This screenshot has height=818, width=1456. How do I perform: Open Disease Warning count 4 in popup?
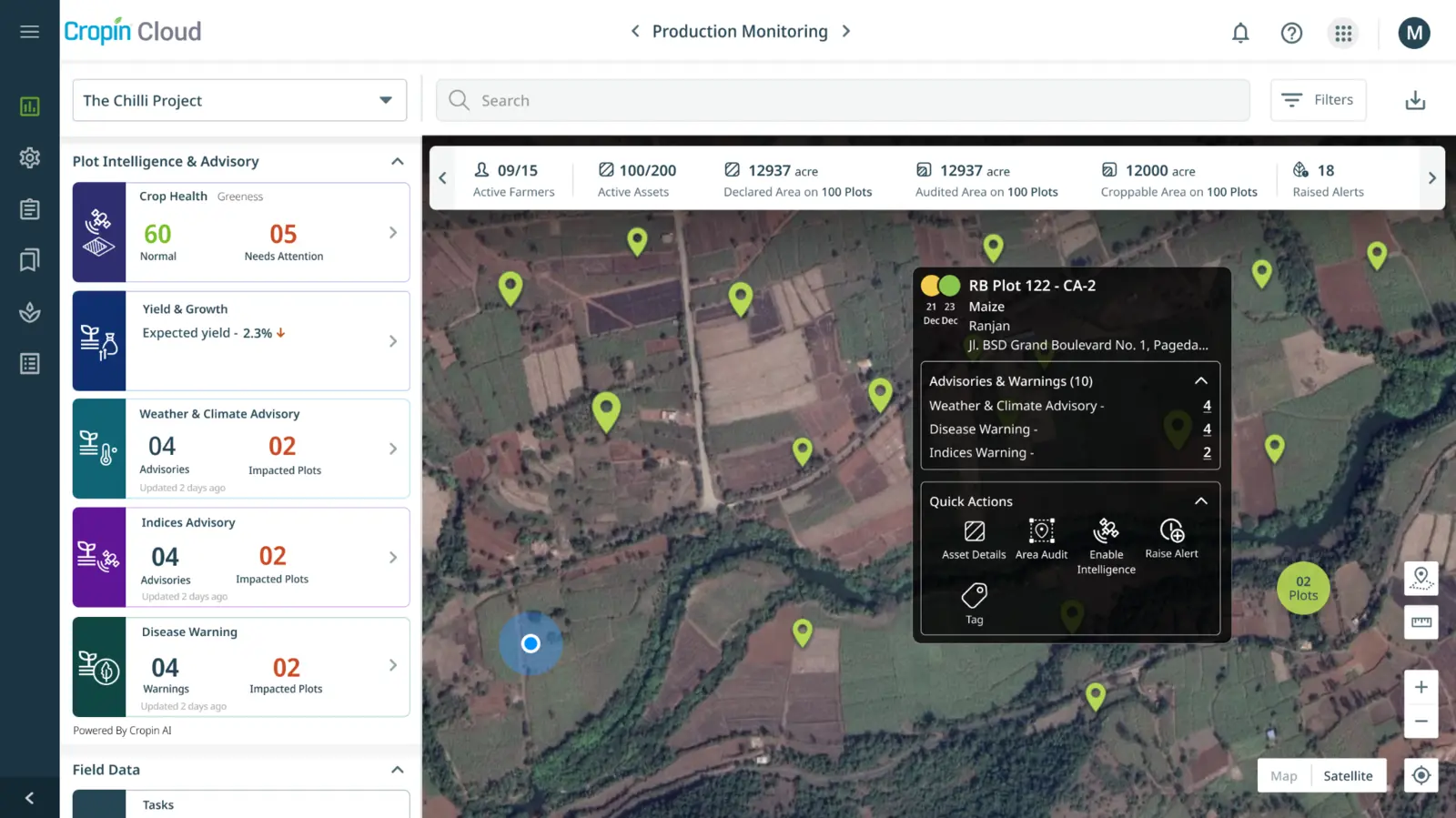point(1207,429)
